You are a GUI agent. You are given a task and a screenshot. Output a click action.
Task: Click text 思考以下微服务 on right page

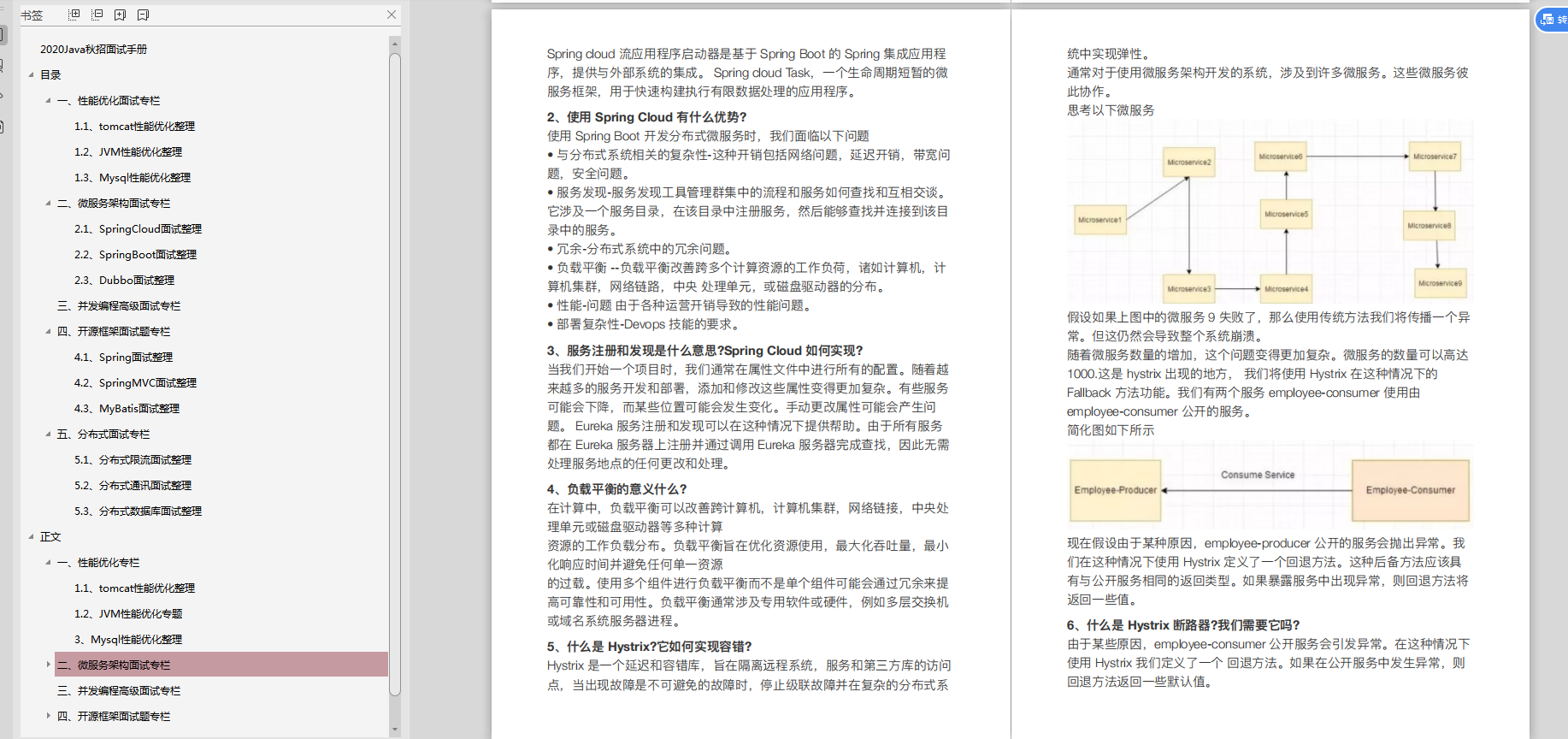tap(1111, 110)
